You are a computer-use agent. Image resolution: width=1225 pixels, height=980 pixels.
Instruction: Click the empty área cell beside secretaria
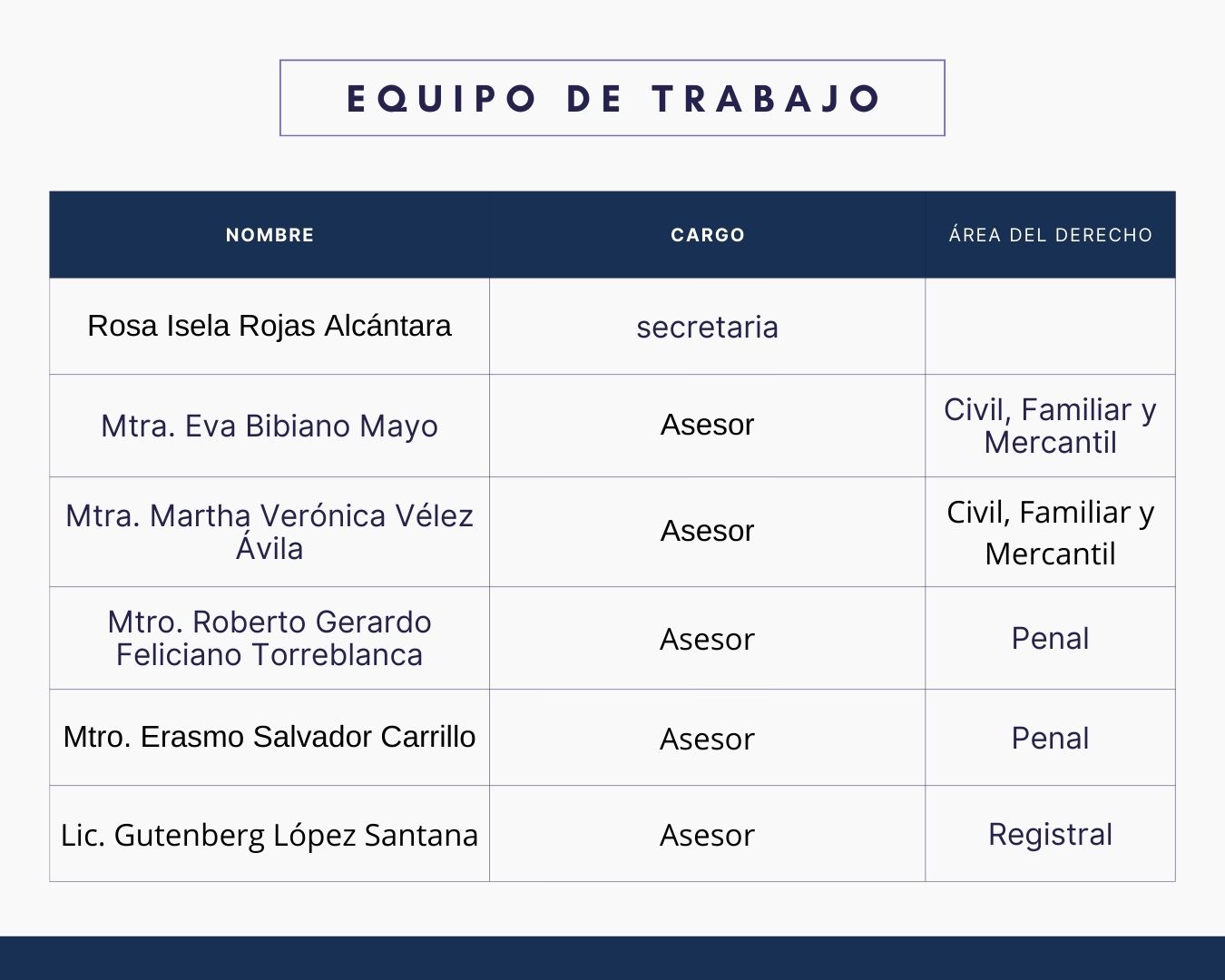(x=1050, y=327)
